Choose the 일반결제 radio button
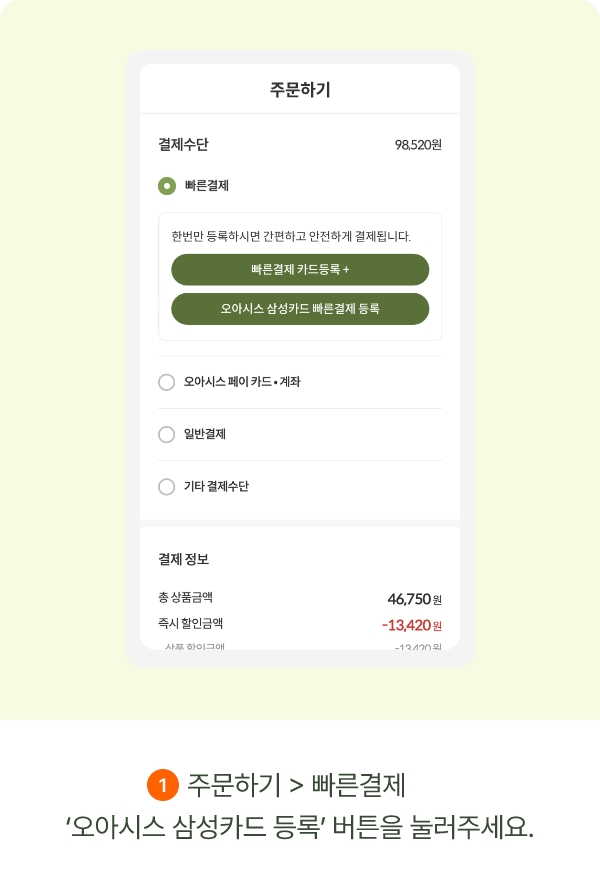Viewport: 600px width, 890px height. [167, 434]
